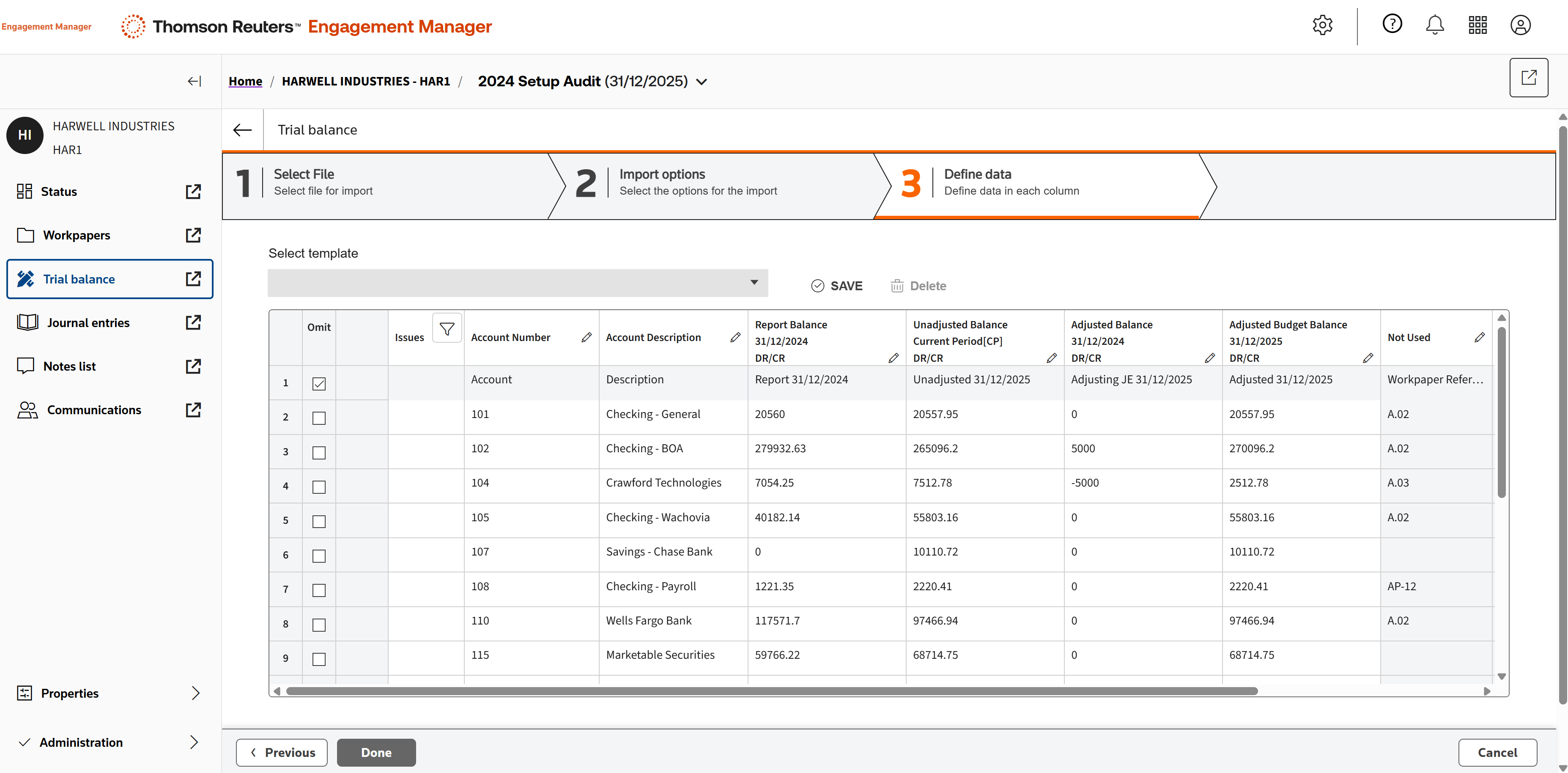
Task: Uncheck the Omit checkbox for row 1
Action: (x=319, y=383)
